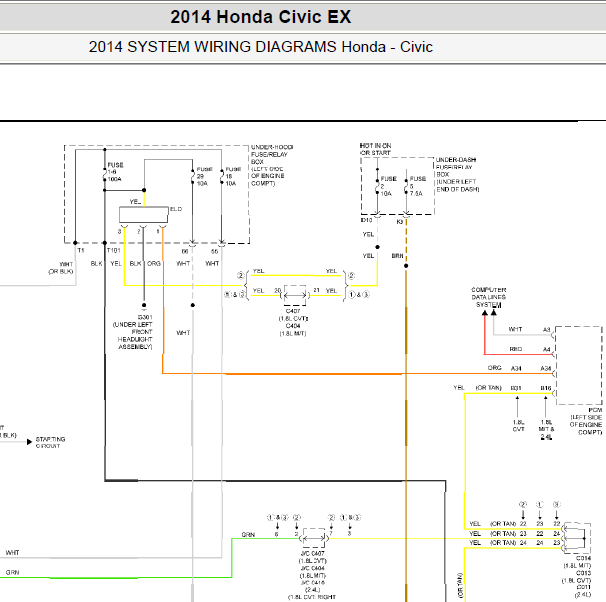Click the 'G301' ground label
This screenshot has height=602, width=606.
click(x=145, y=317)
